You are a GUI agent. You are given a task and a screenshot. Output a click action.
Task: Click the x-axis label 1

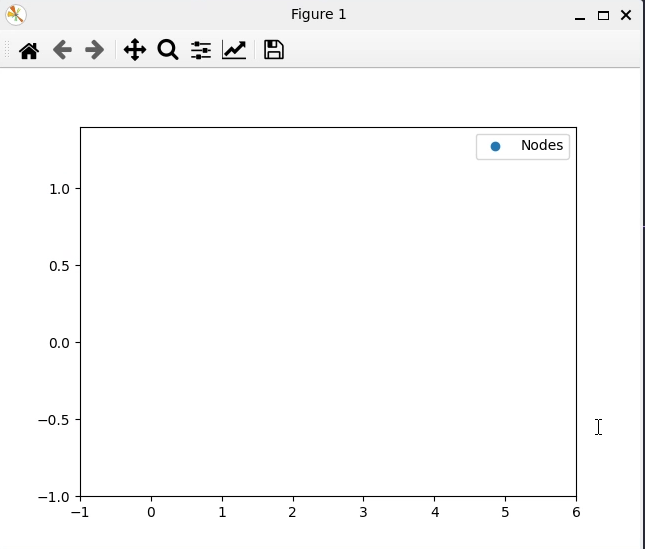click(222, 513)
